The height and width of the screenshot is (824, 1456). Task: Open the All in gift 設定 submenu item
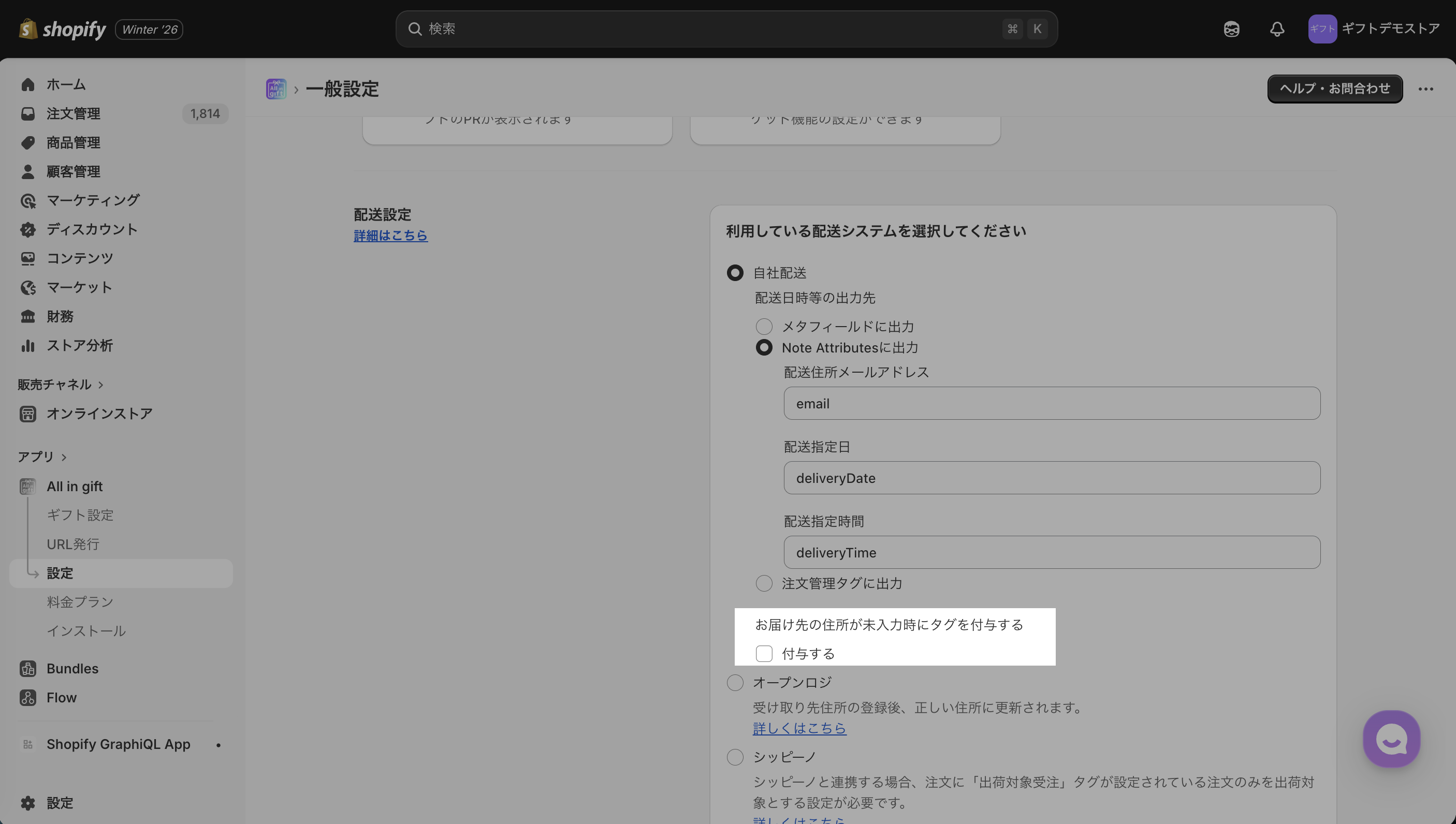click(x=121, y=573)
